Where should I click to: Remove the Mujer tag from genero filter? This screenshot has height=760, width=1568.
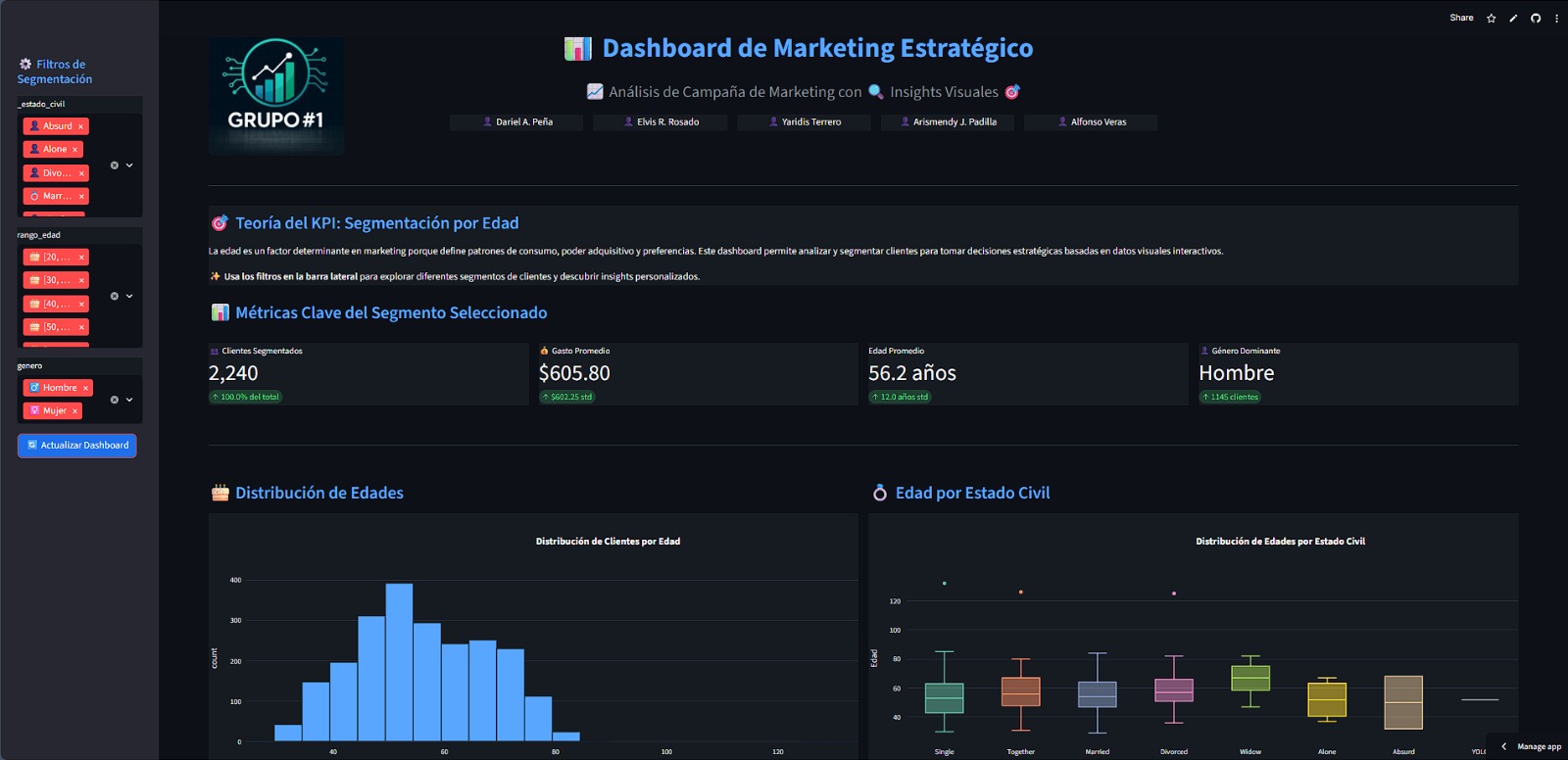[x=74, y=411]
